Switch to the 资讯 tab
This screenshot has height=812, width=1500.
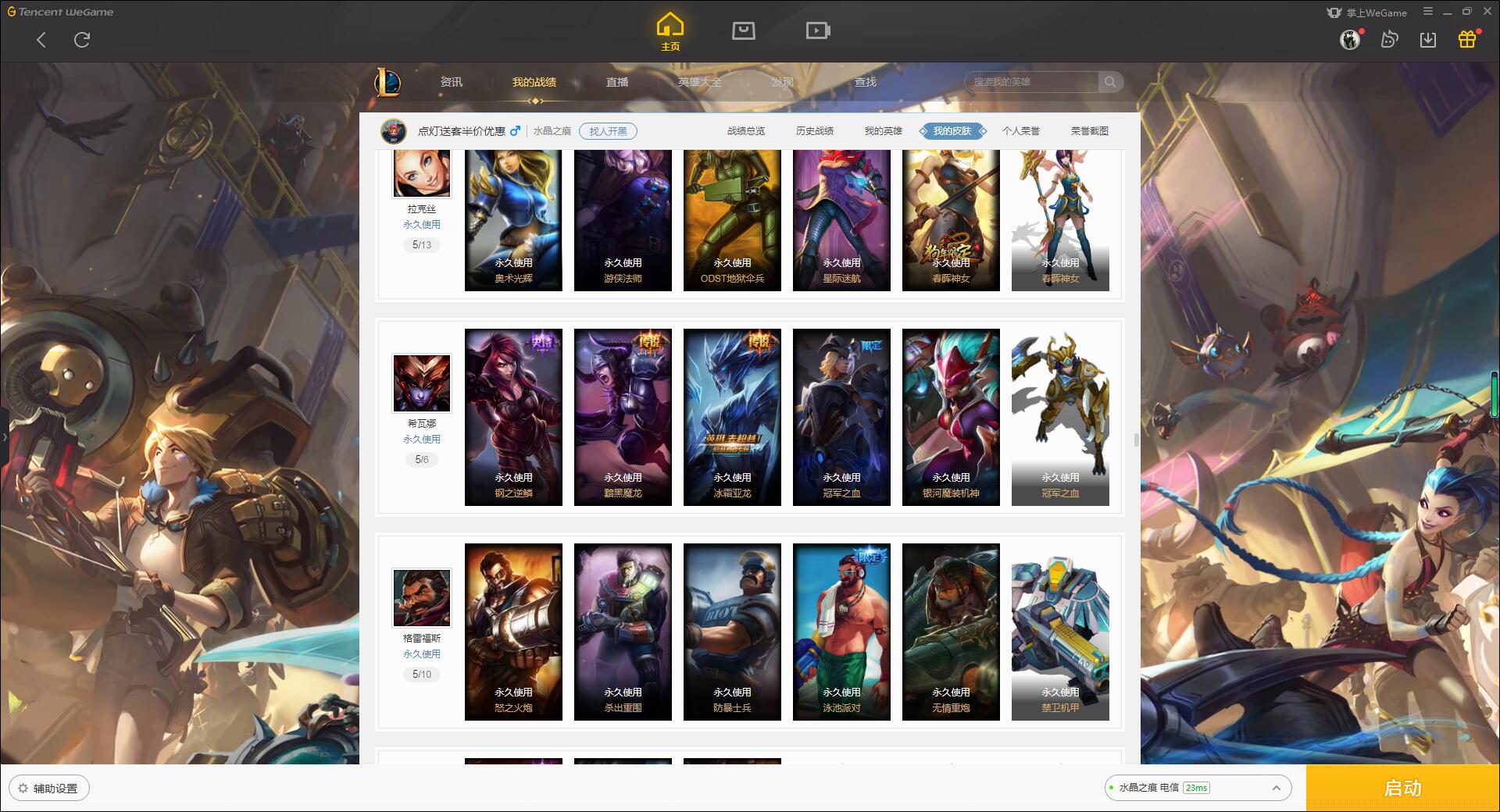(451, 82)
